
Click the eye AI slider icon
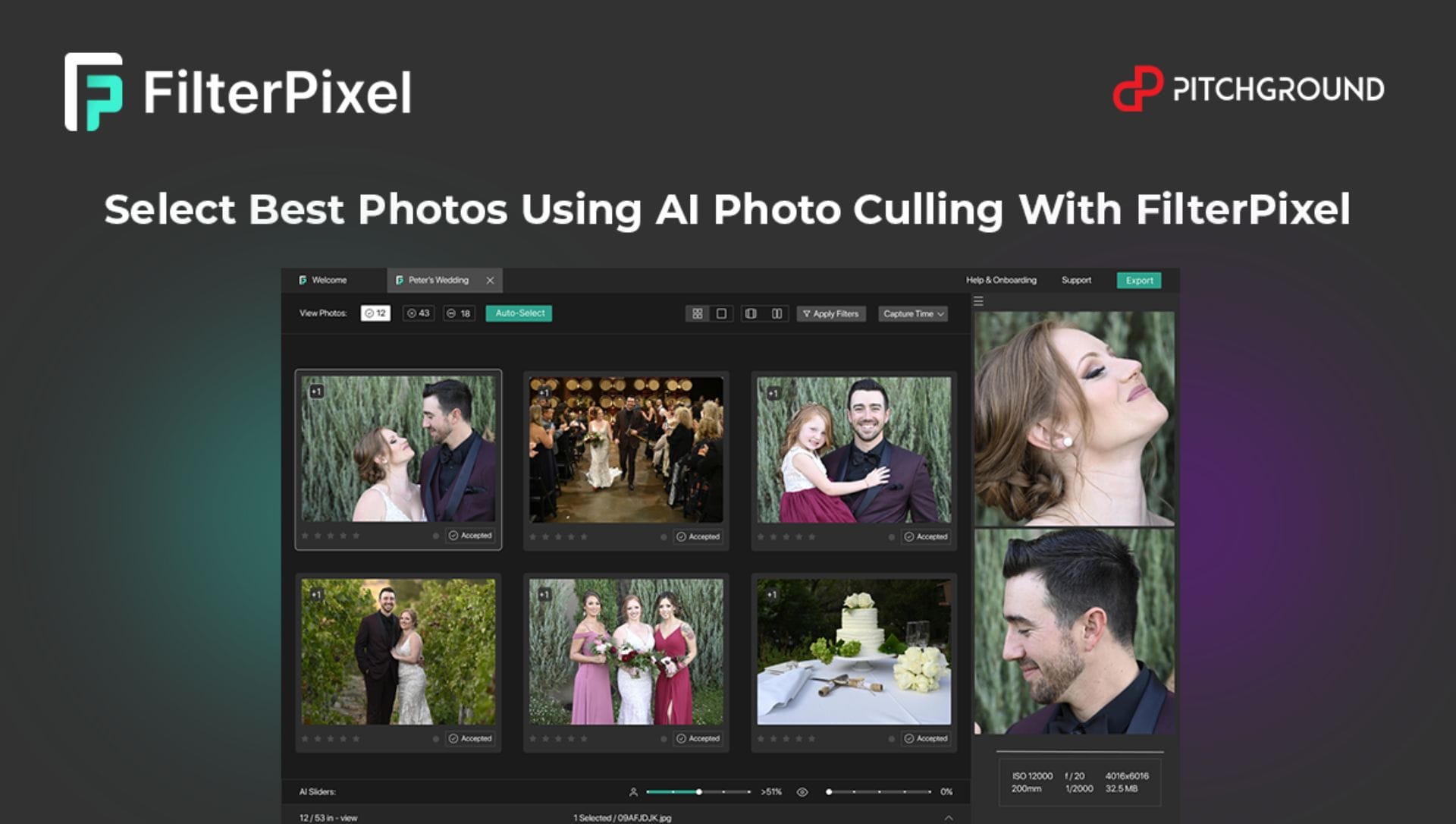pos(802,792)
